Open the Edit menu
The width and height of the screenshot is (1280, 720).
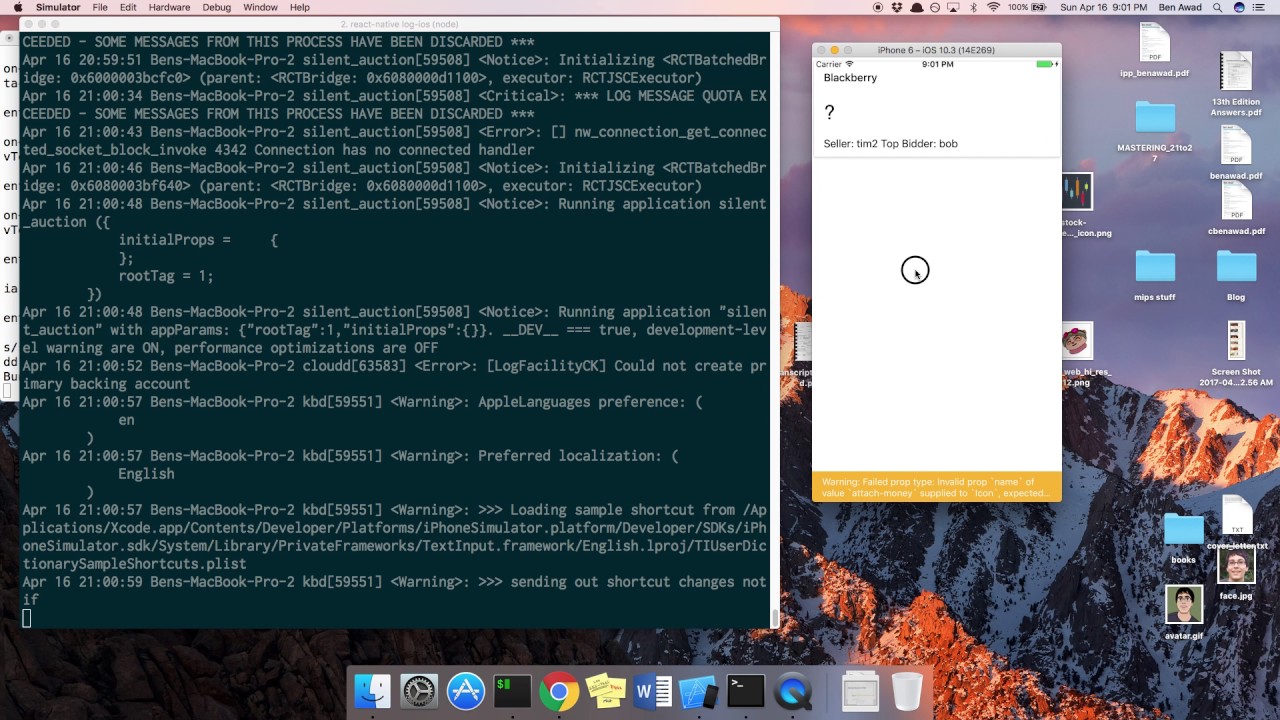tap(128, 7)
